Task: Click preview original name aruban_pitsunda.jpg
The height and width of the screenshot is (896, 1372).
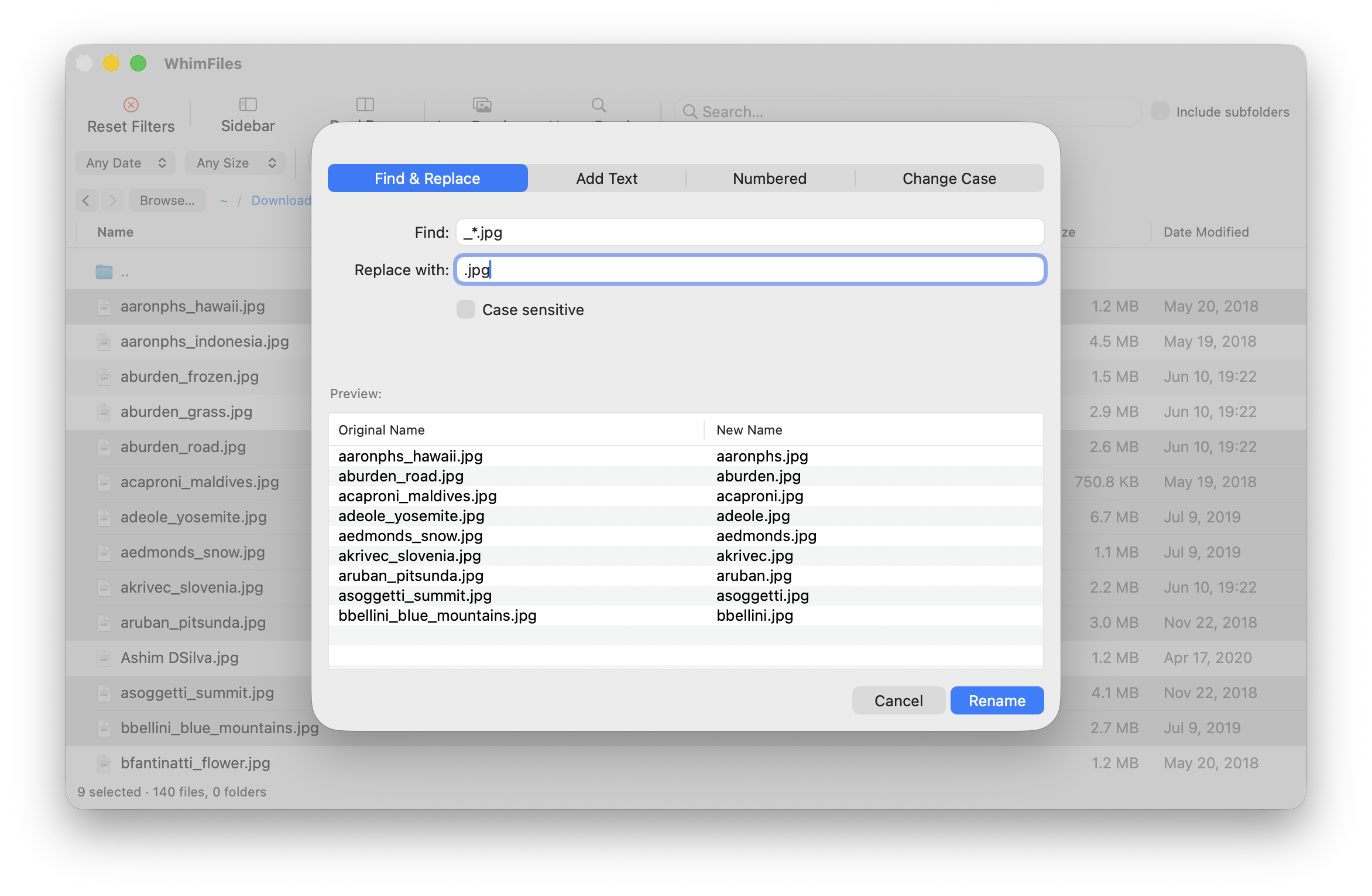Action: (411, 576)
